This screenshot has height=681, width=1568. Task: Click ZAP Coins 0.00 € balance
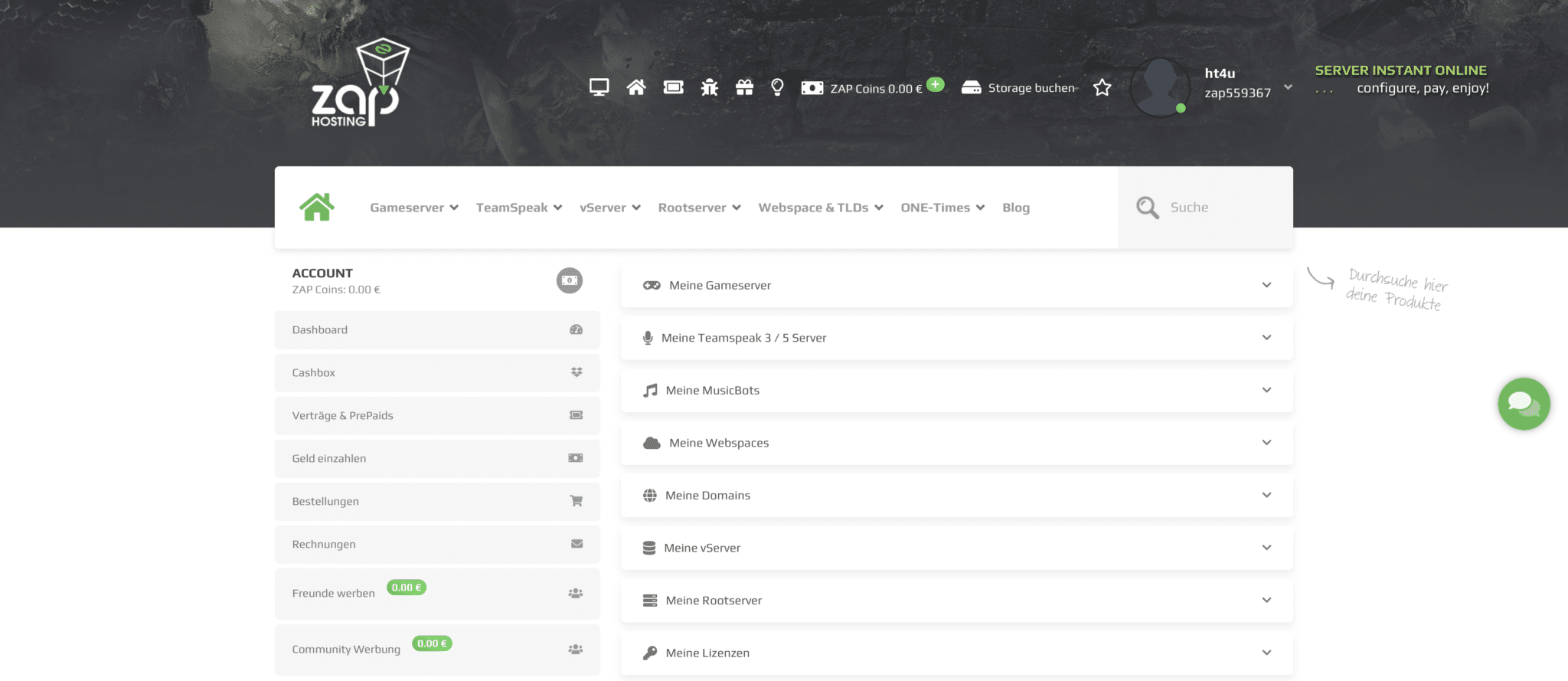tap(876, 89)
